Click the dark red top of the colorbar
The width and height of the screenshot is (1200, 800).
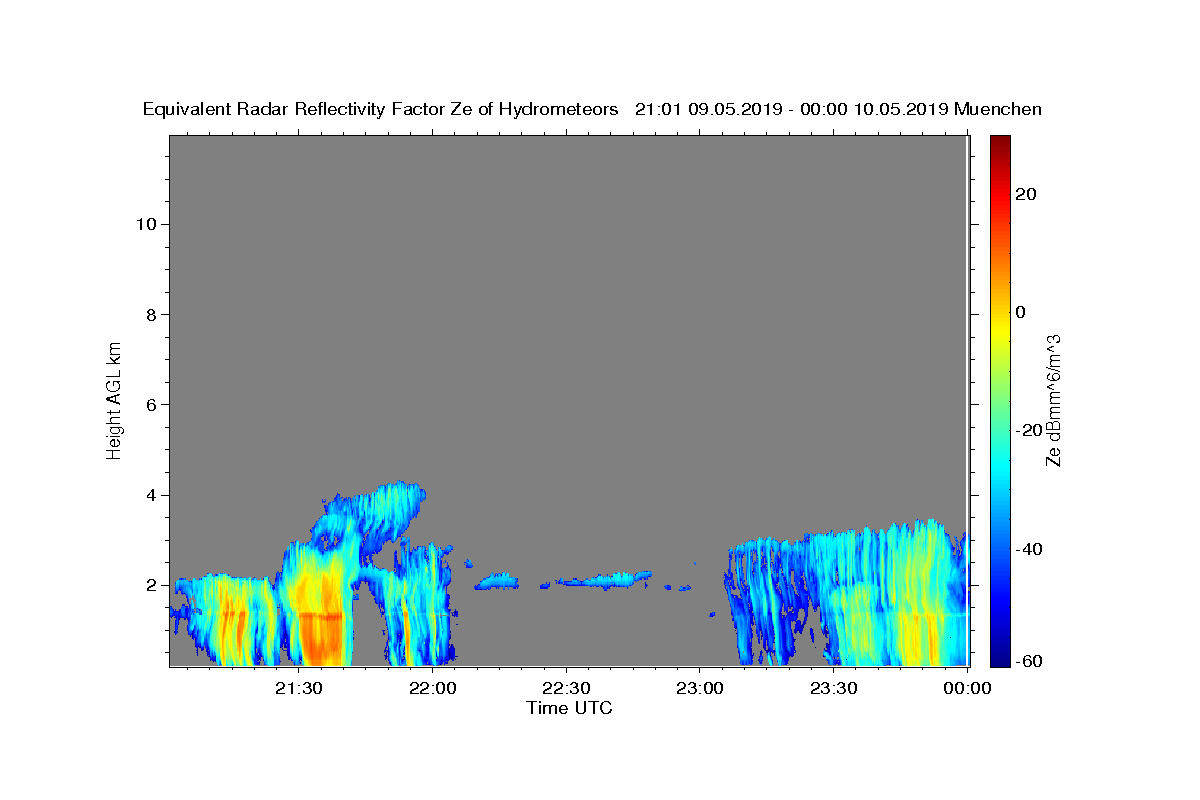coord(1000,143)
